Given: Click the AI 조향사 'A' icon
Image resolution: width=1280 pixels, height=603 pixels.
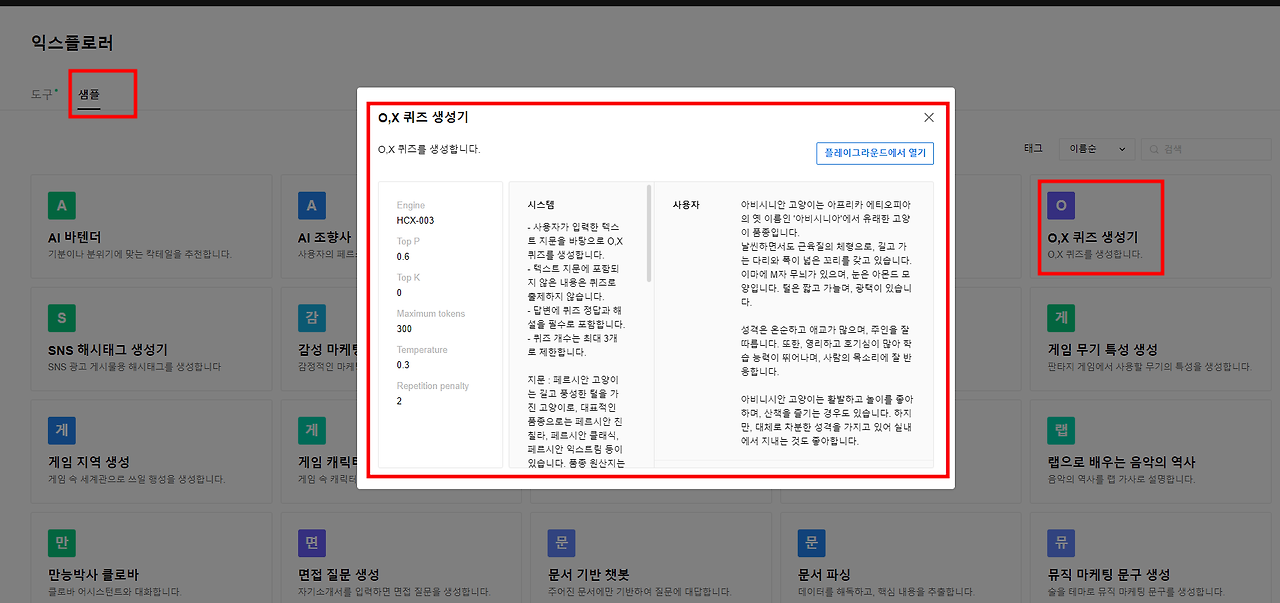Looking at the screenshot, I should click(x=312, y=206).
